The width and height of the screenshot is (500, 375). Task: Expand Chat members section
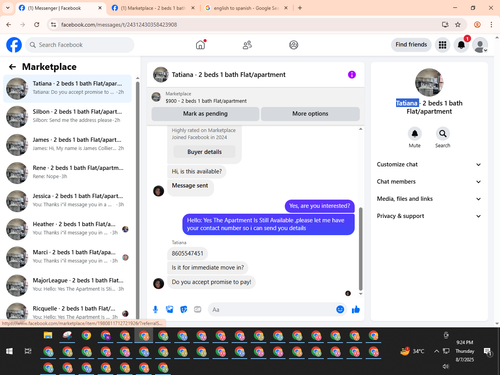click(x=429, y=182)
